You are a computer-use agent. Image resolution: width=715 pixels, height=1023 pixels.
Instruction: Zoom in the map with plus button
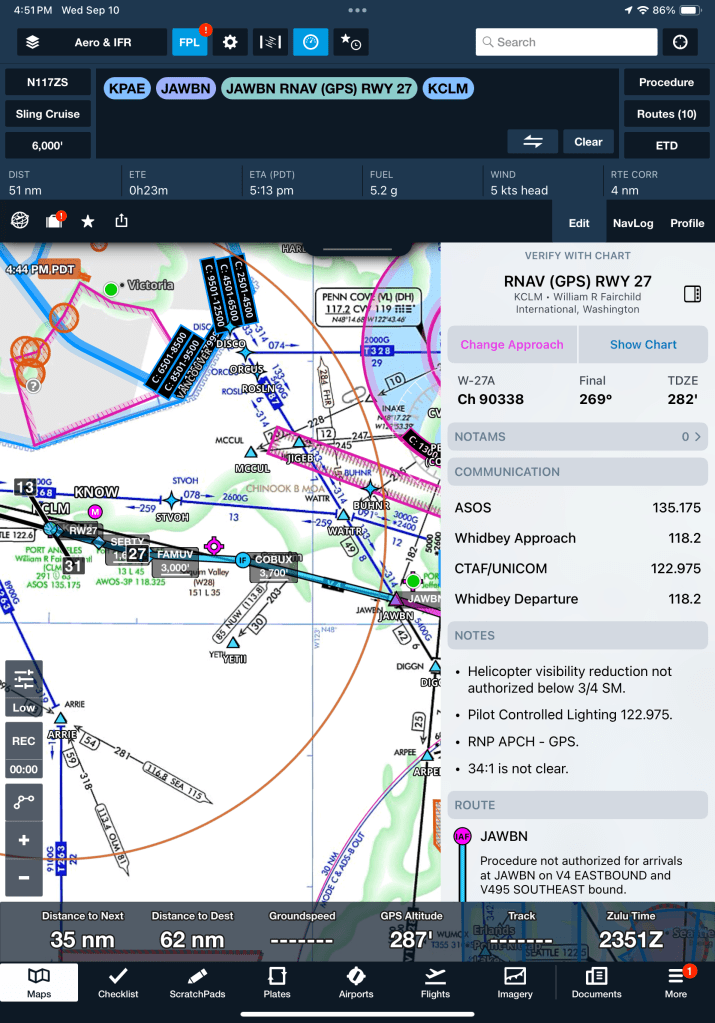[24, 840]
